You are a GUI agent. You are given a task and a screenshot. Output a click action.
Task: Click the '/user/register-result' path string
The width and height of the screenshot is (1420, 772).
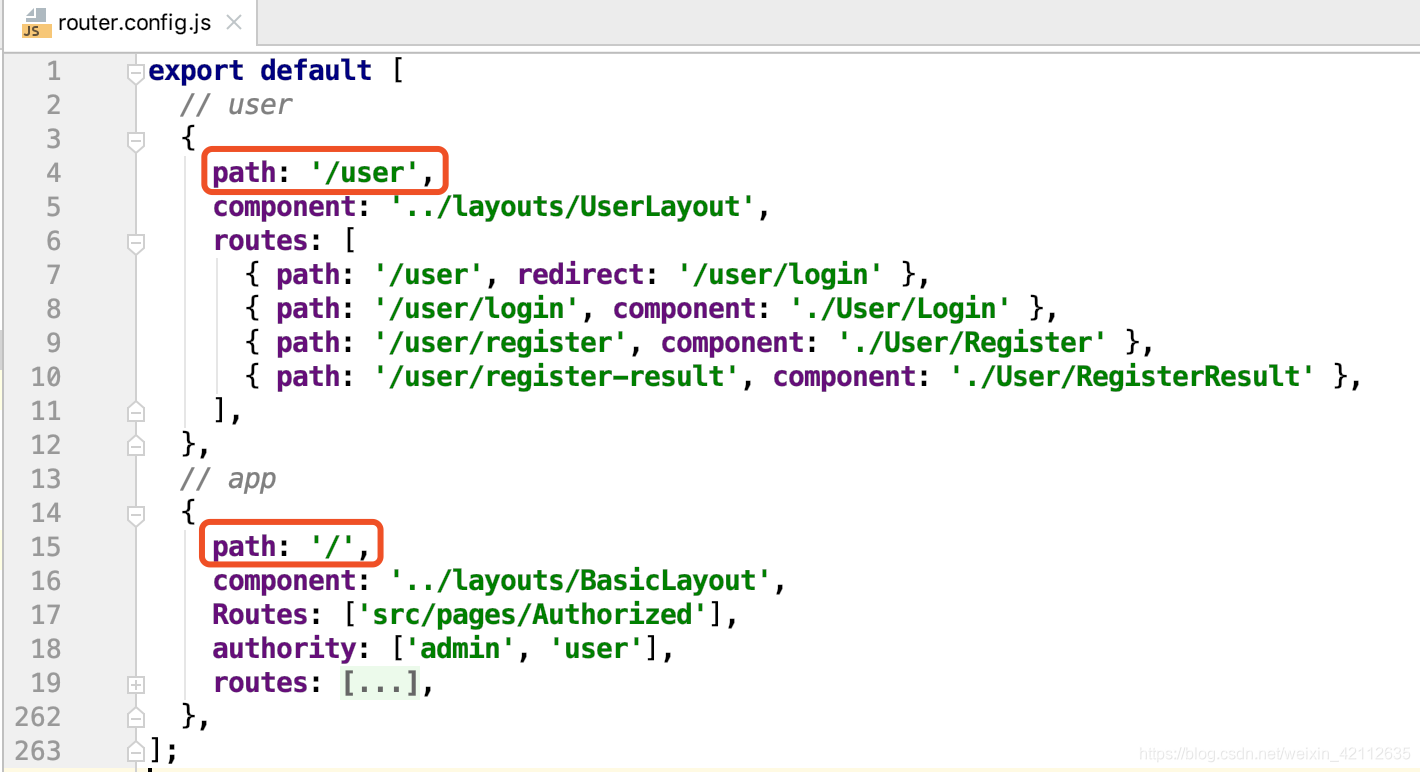(x=557, y=377)
